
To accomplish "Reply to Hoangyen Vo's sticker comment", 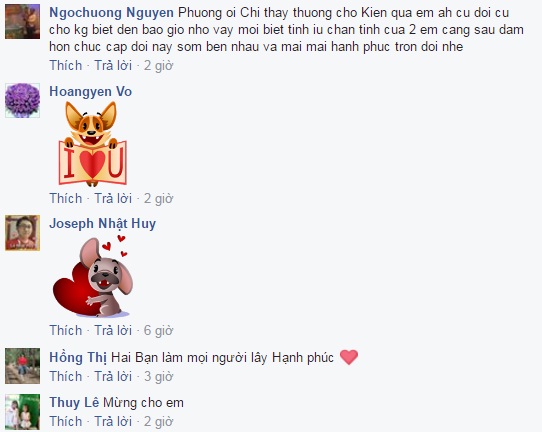I will [113, 198].
